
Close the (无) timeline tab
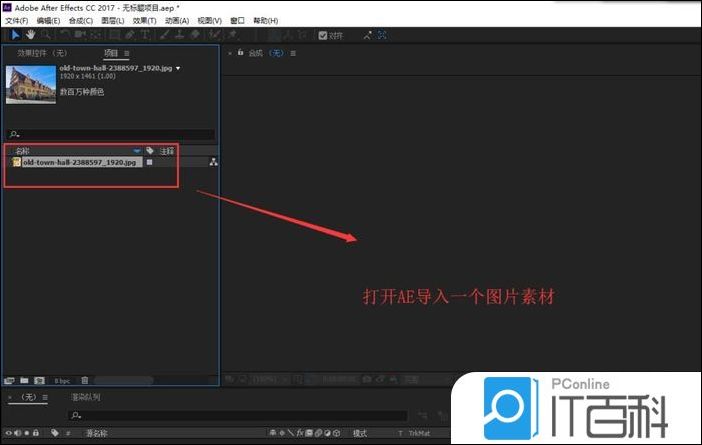point(10,397)
